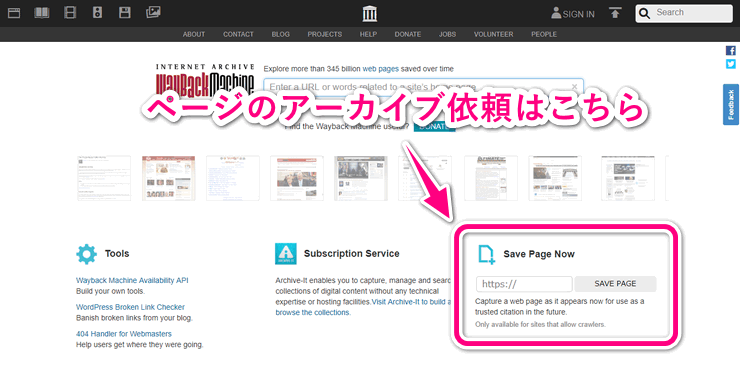Viewport: 740px width, 365px height.
Task: Open the third site thumbnail in carousel
Action: (233, 178)
